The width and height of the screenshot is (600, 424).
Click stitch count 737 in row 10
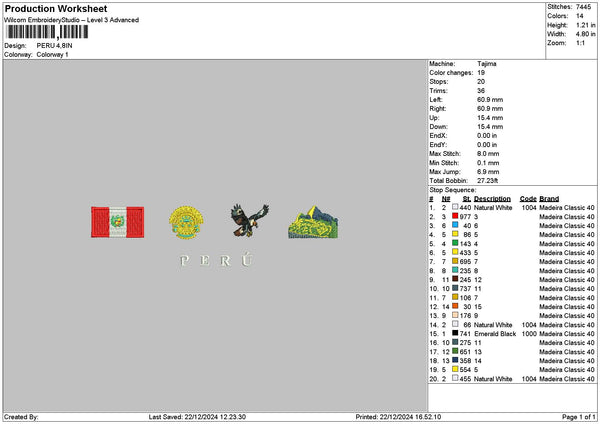click(465, 289)
